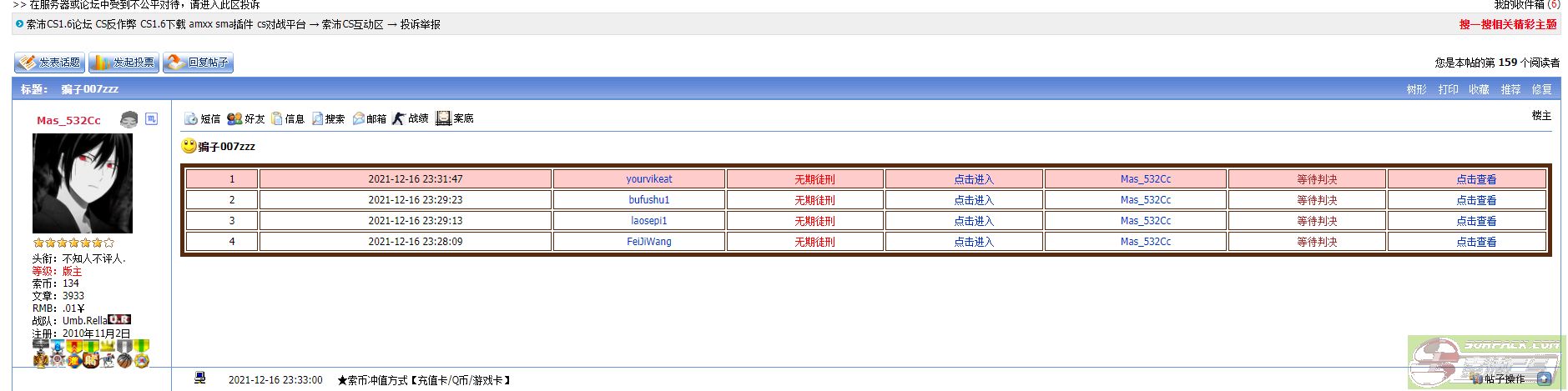Image resolution: width=1568 pixels, height=391 pixels.
Task: Click 搜一搜相关精彩主题 red link
Action: coord(1508,24)
